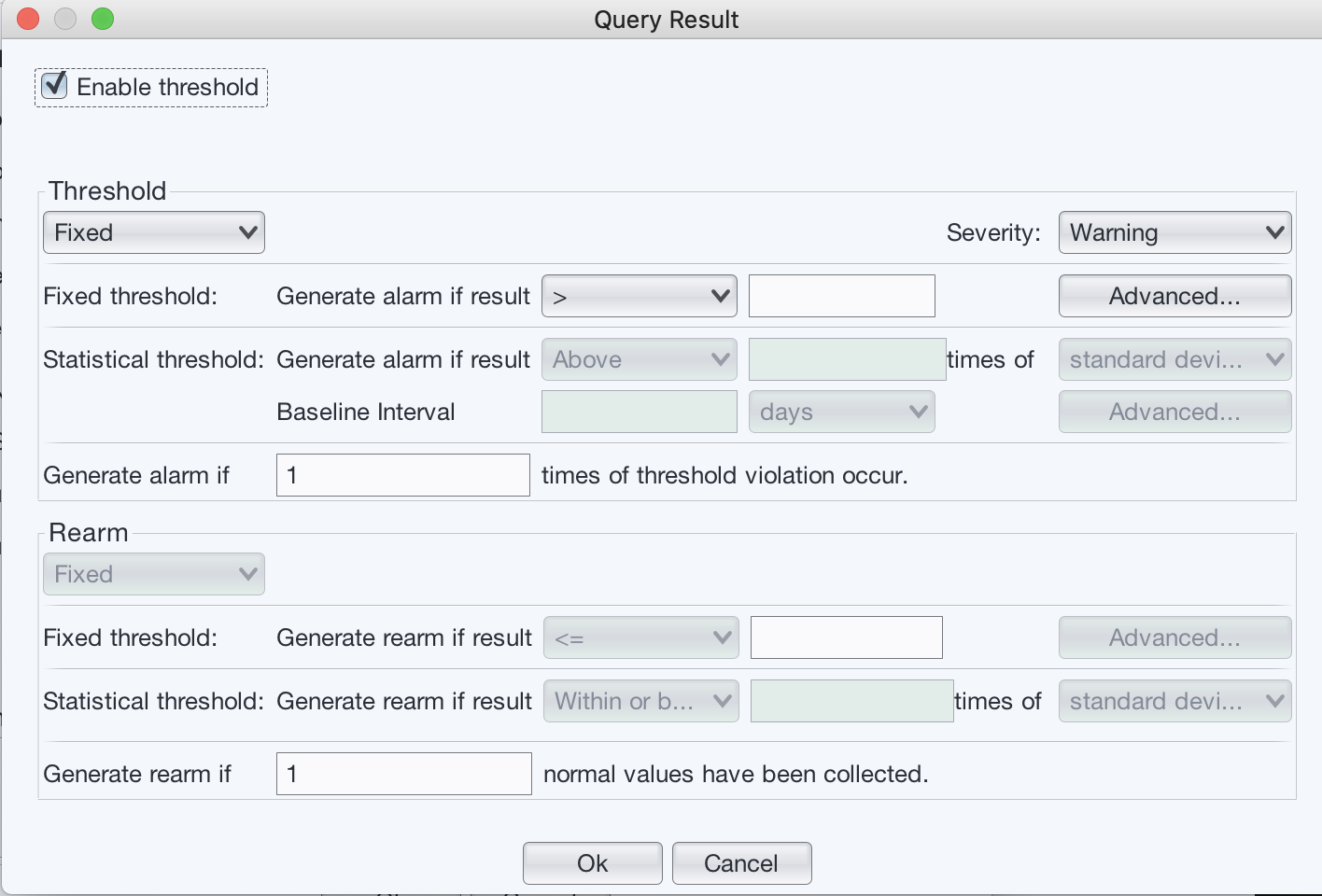Image resolution: width=1322 pixels, height=896 pixels.
Task: Click the fixed rearm threshold value field
Action: [x=846, y=638]
